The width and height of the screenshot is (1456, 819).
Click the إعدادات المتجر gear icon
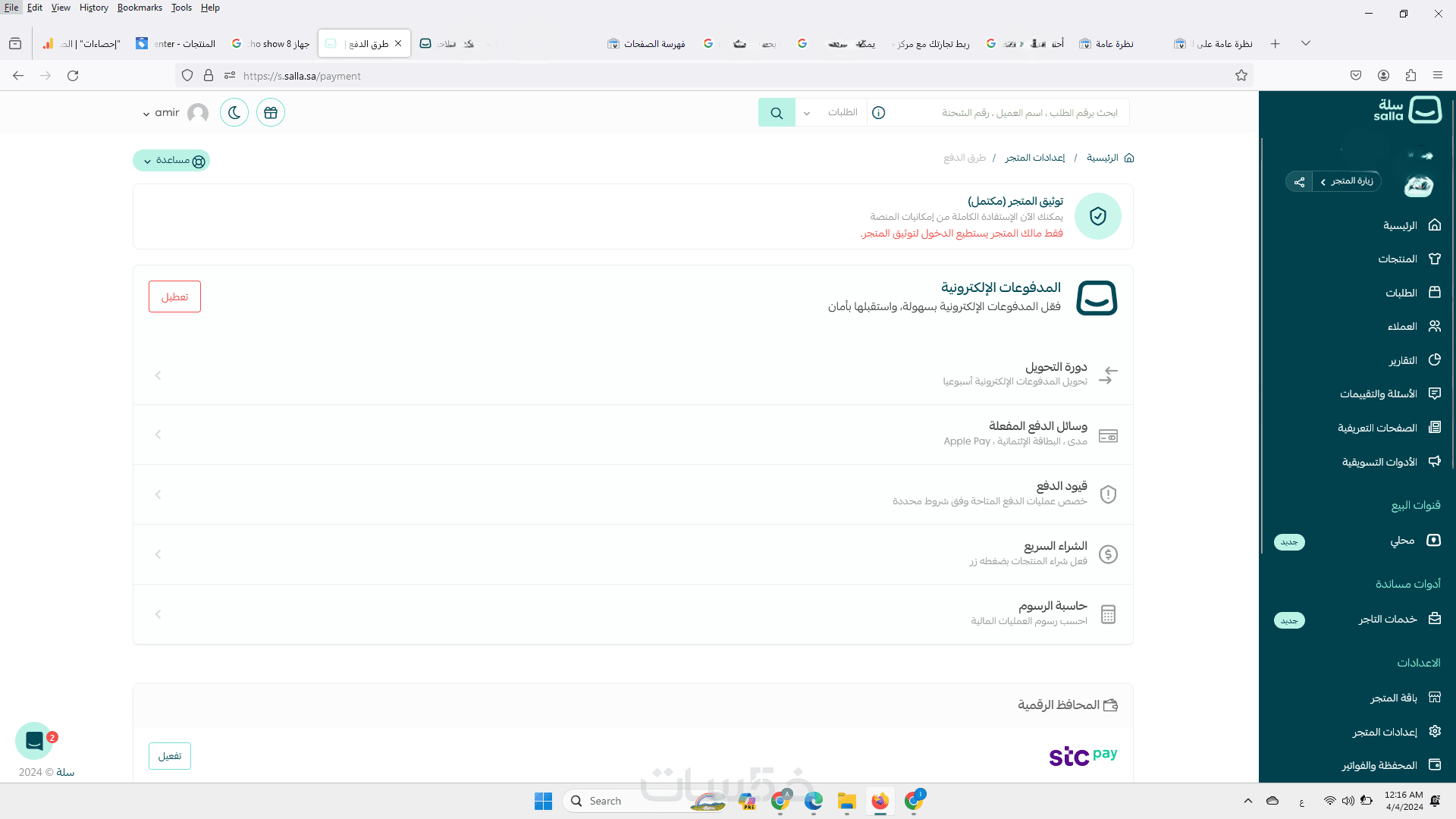pyautogui.click(x=1435, y=731)
